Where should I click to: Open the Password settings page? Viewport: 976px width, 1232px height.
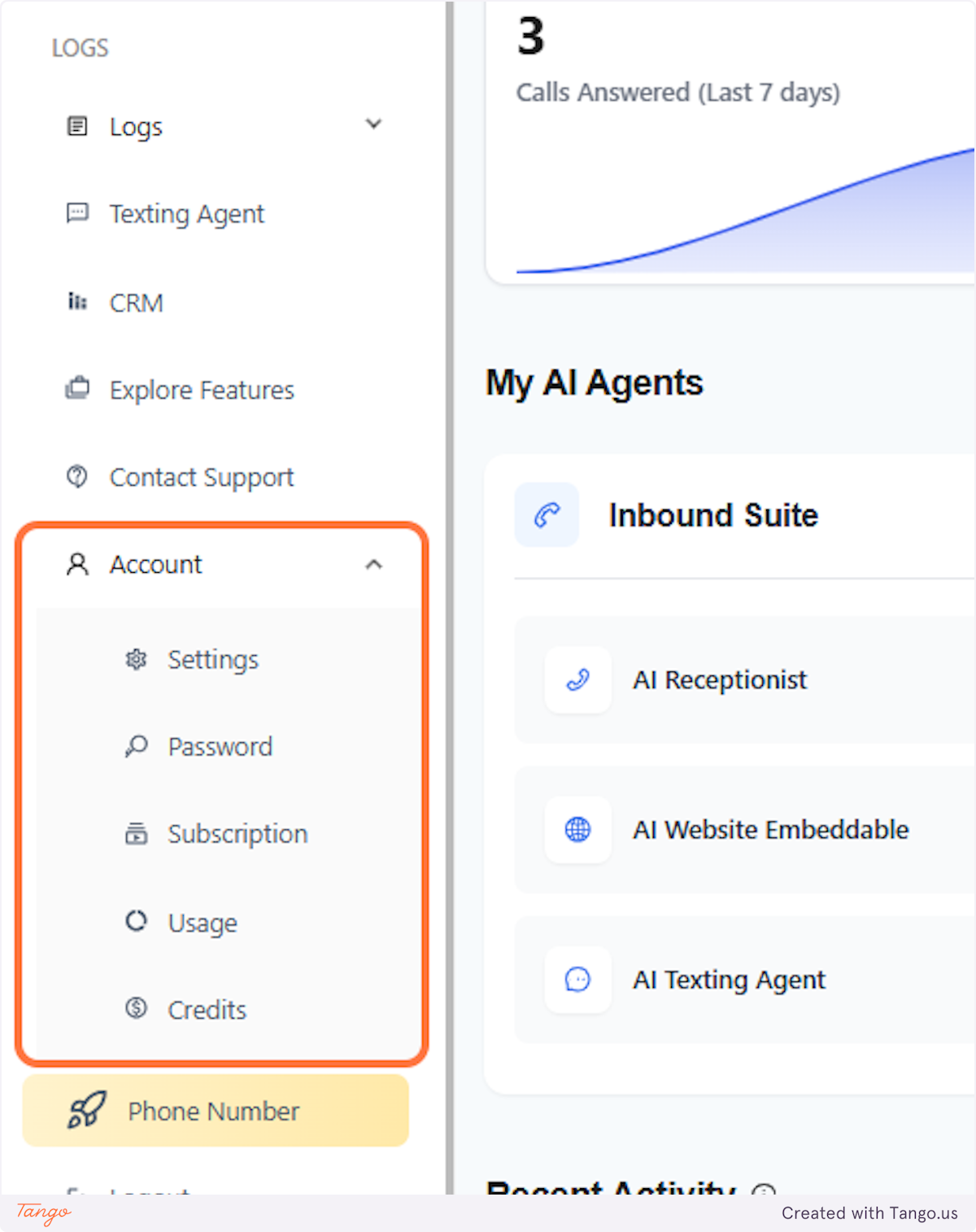pyautogui.click(x=220, y=746)
